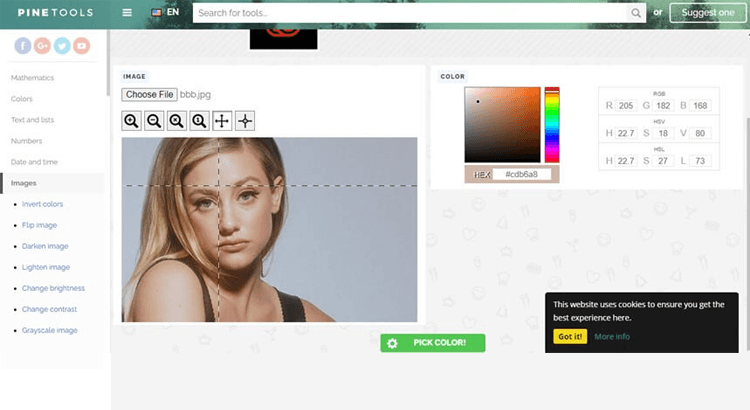750x410 pixels.
Task: Open the EN language selector
Action: point(166,13)
